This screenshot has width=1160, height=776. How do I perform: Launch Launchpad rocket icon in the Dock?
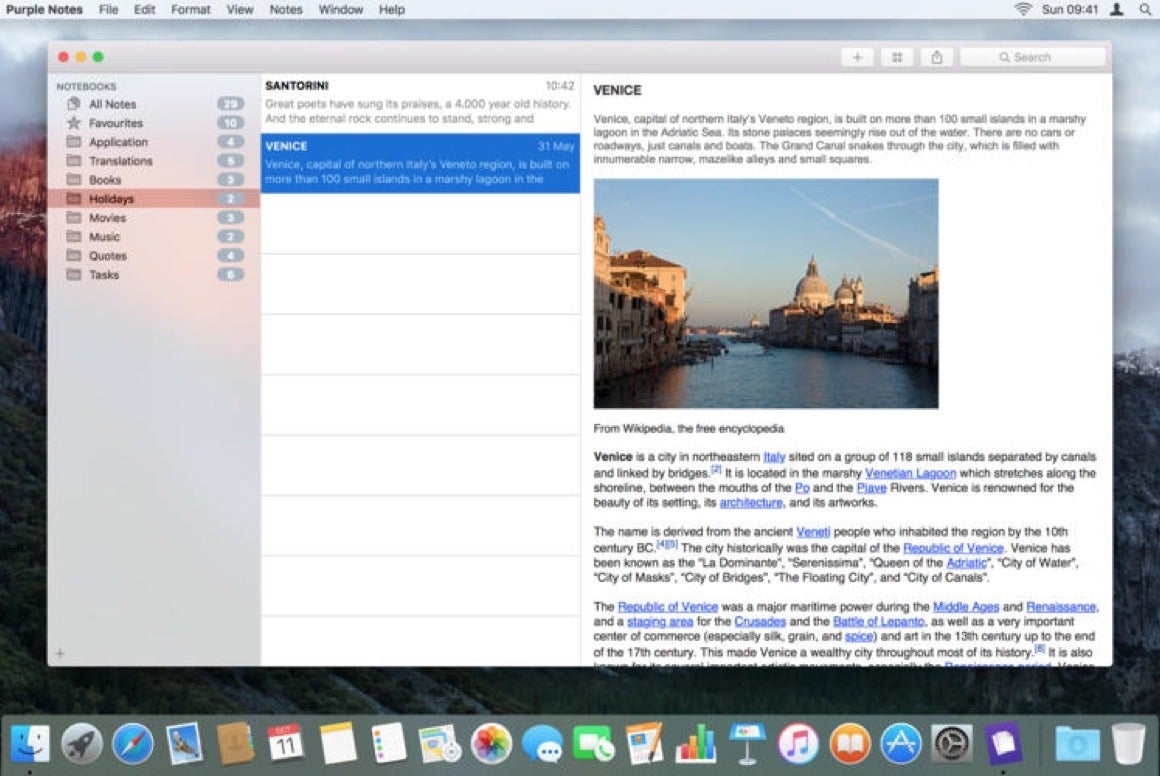81,743
